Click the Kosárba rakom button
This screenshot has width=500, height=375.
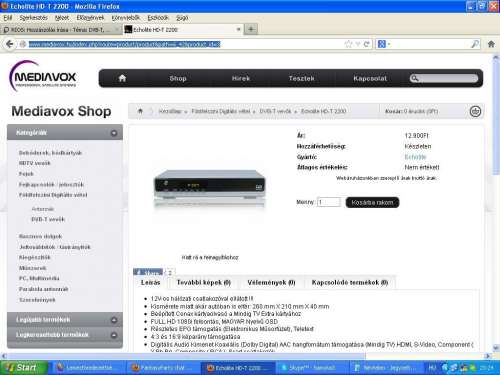tap(372, 202)
